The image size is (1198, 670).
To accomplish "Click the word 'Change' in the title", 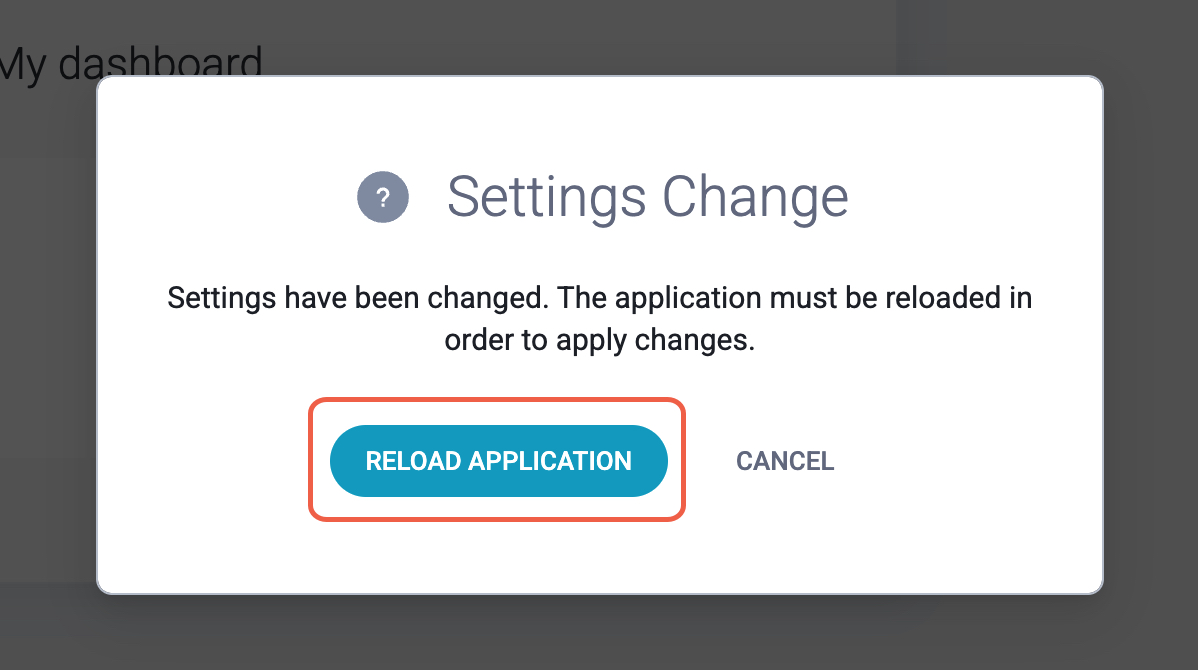I will coord(755,198).
